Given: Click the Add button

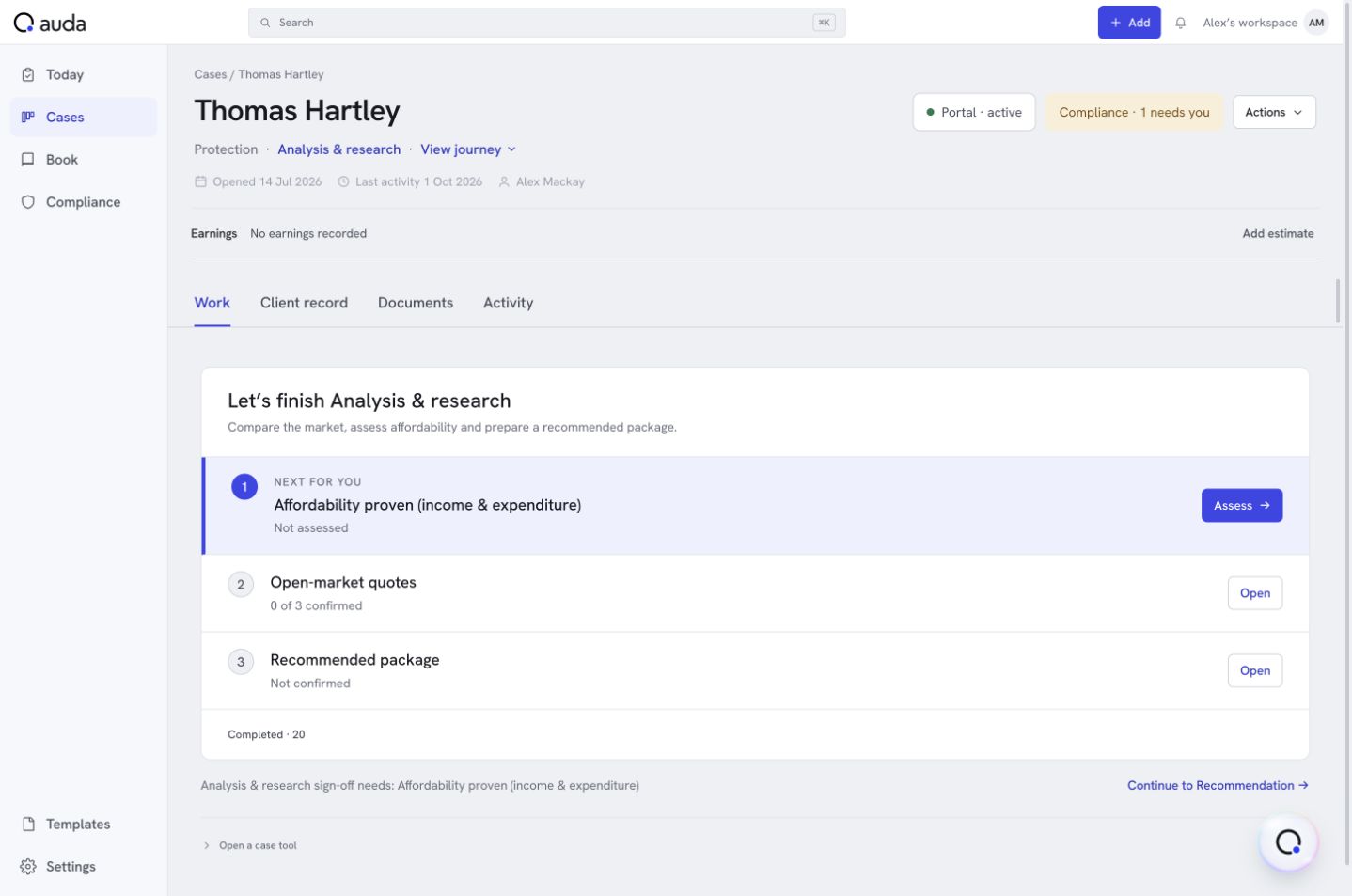Looking at the screenshot, I should 1129,23.
